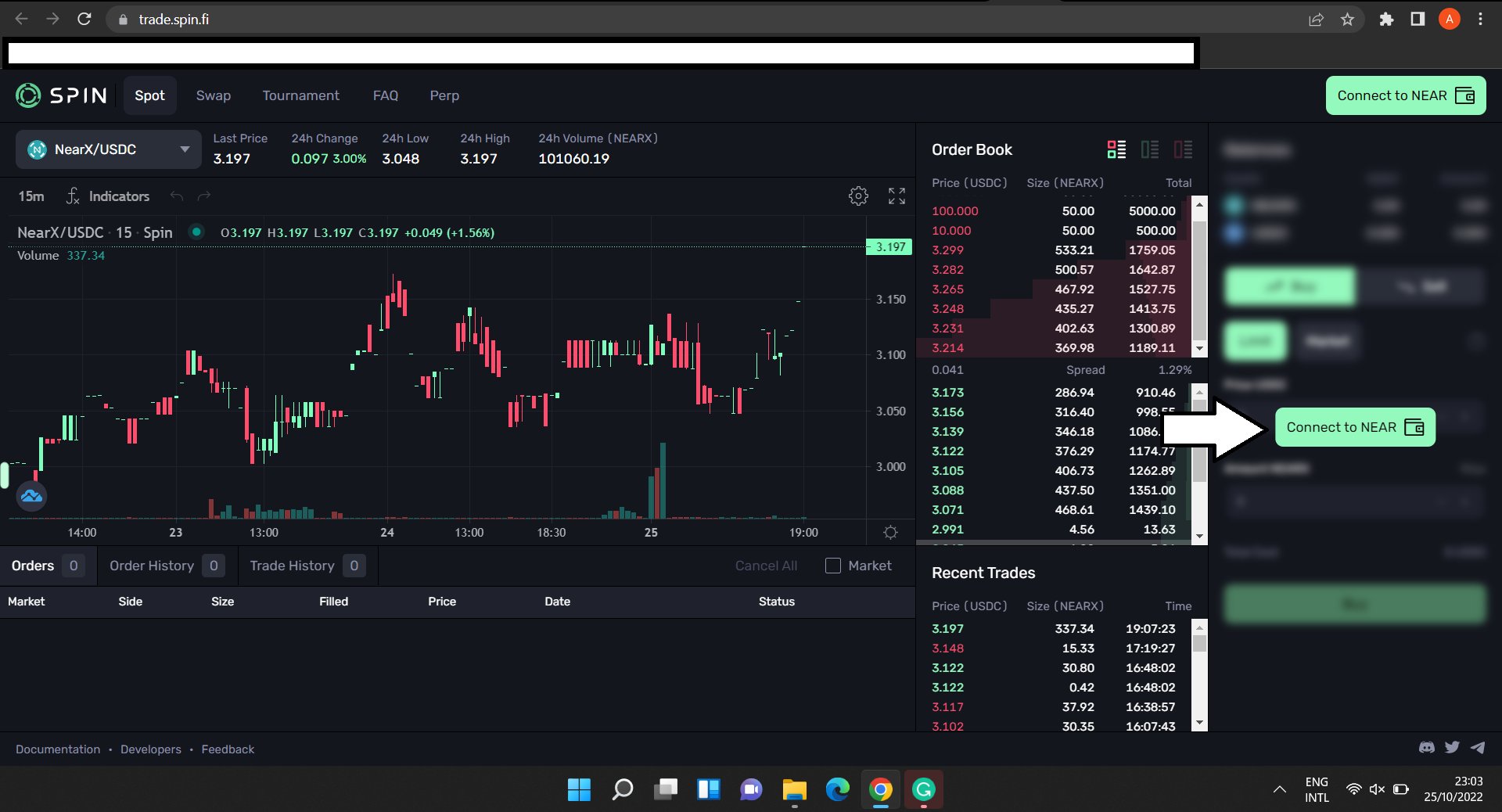
Task: Click the chart axis settings gear
Action: (890, 532)
